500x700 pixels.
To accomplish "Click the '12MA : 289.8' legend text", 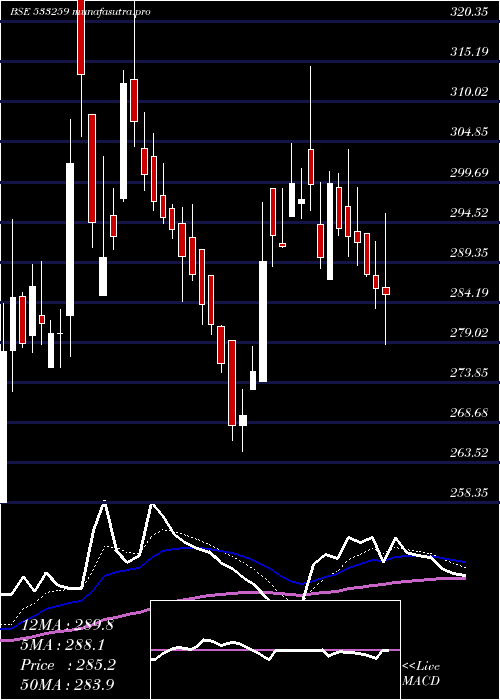I will (67, 625).
